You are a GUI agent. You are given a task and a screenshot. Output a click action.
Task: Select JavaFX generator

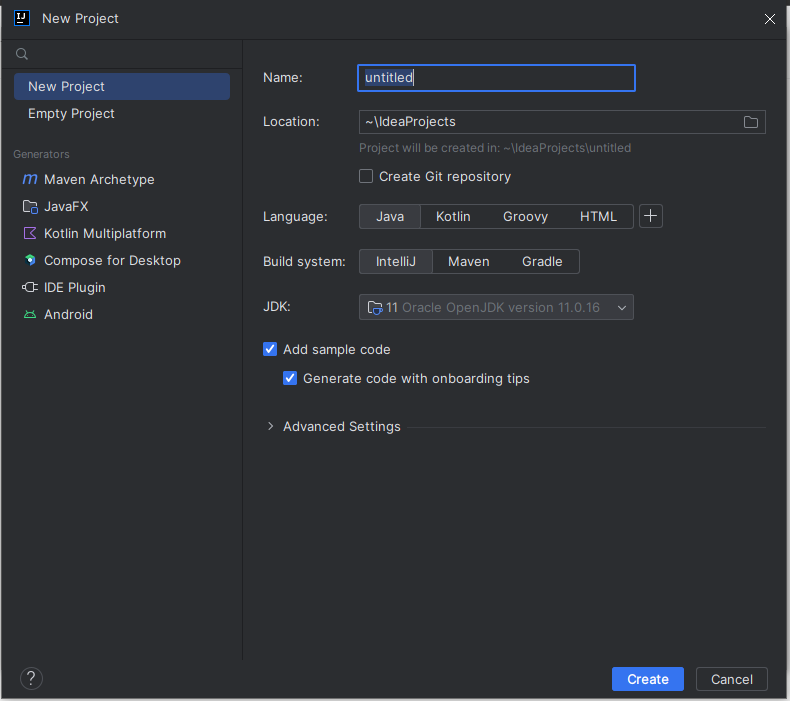(x=122, y=207)
